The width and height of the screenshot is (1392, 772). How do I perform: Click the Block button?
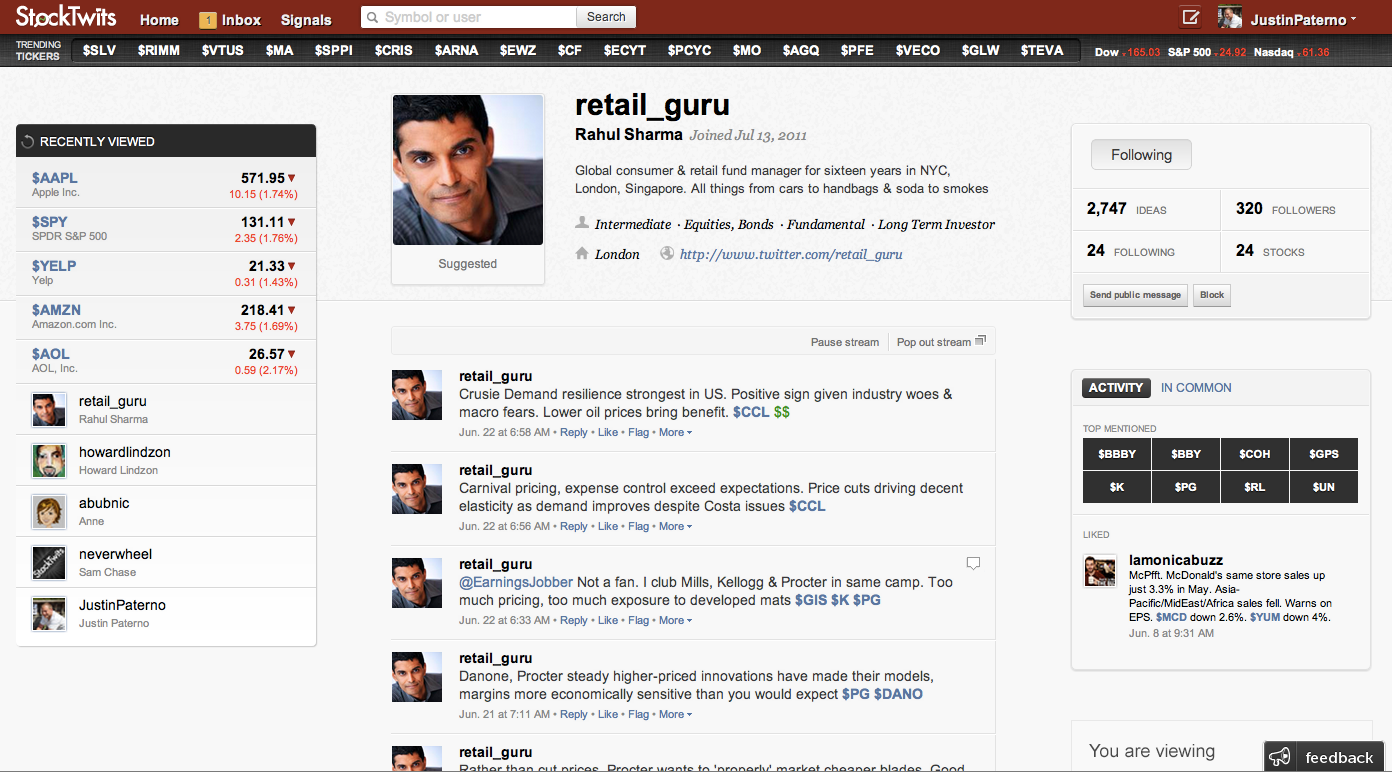(x=1212, y=295)
